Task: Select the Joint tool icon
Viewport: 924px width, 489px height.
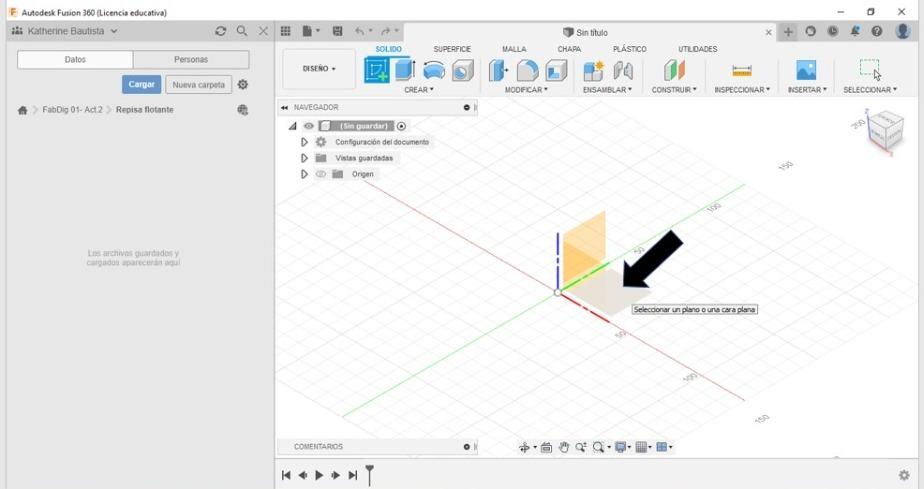Action: [x=623, y=71]
